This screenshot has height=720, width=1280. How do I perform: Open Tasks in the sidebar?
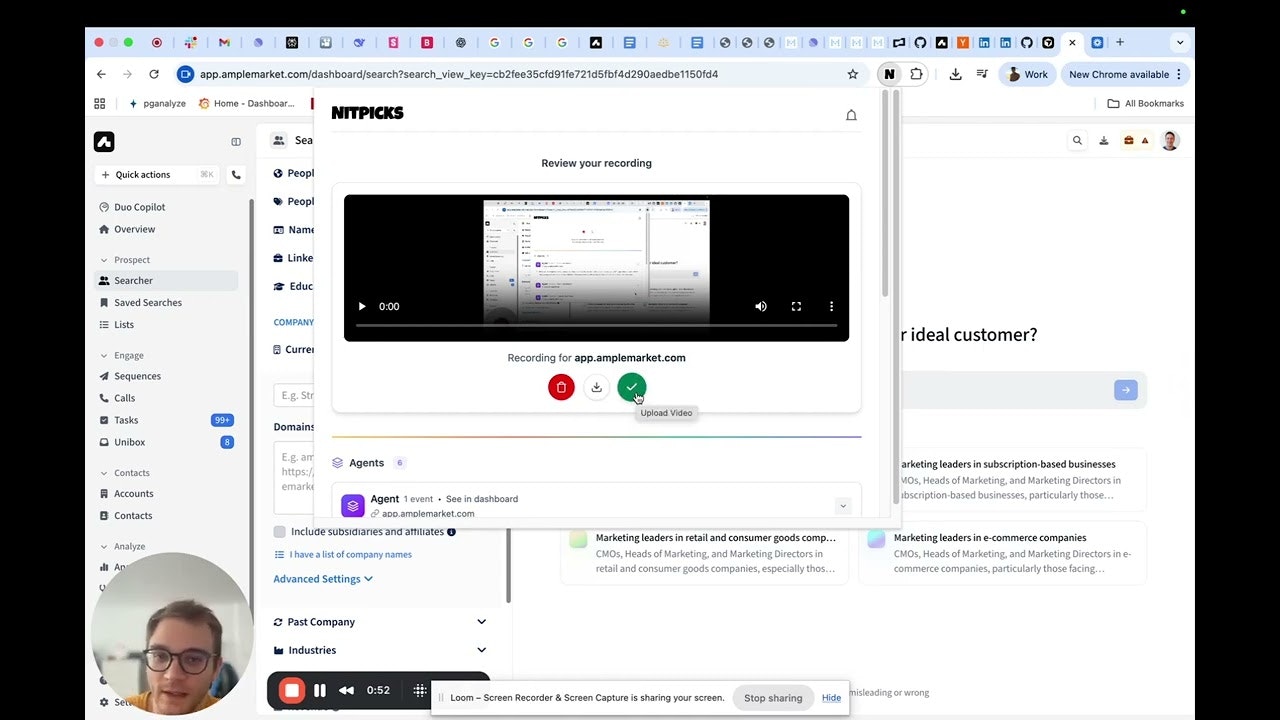126,420
